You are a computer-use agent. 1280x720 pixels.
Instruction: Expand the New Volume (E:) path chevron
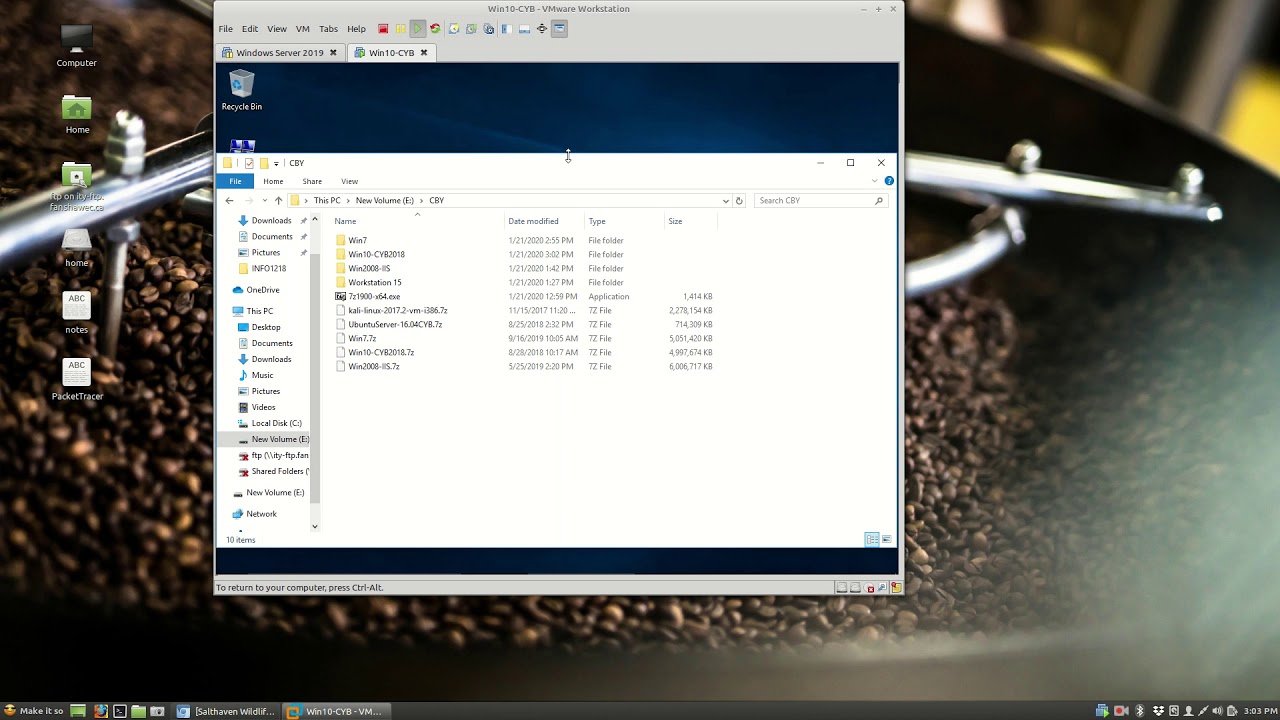pyautogui.click(x=422, y=200)
